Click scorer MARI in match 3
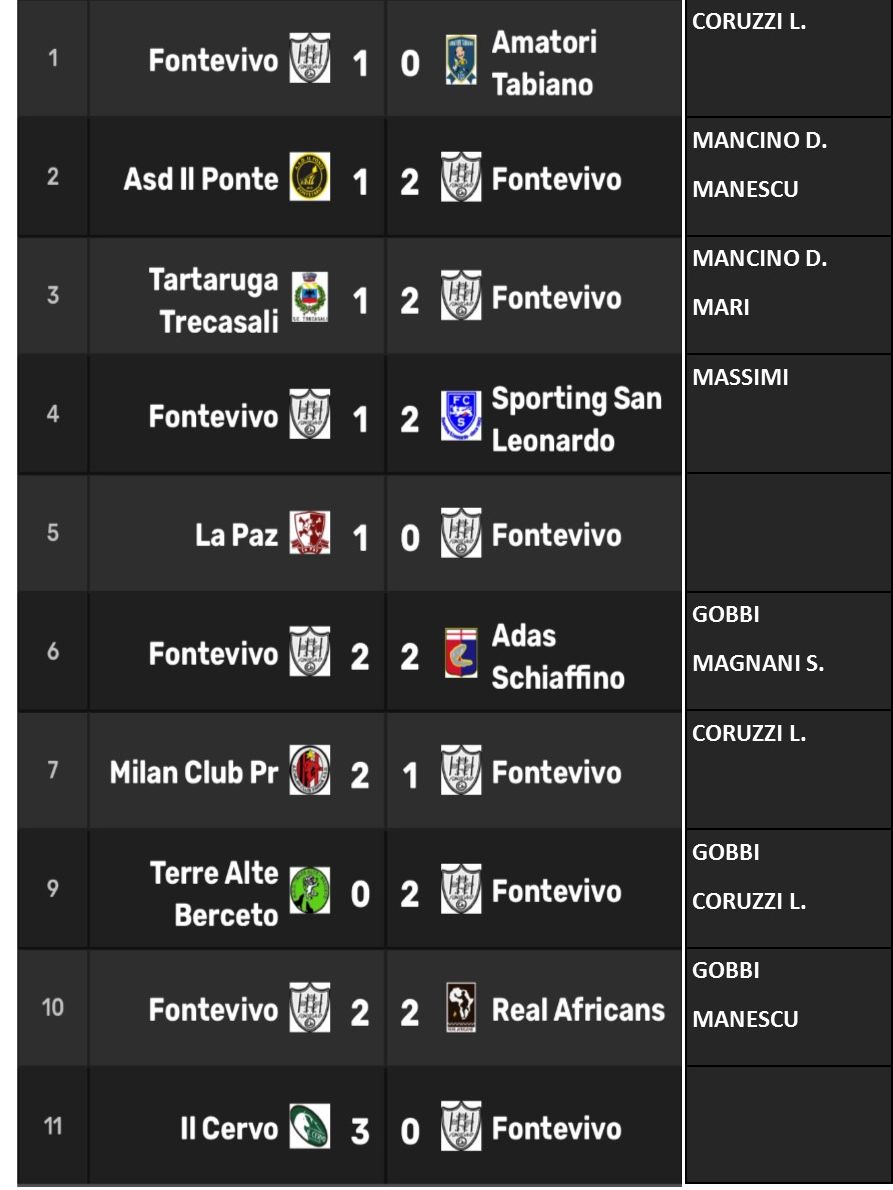Image resolution: width=893 pixels, height=1190 pixels. click(721, 307)
